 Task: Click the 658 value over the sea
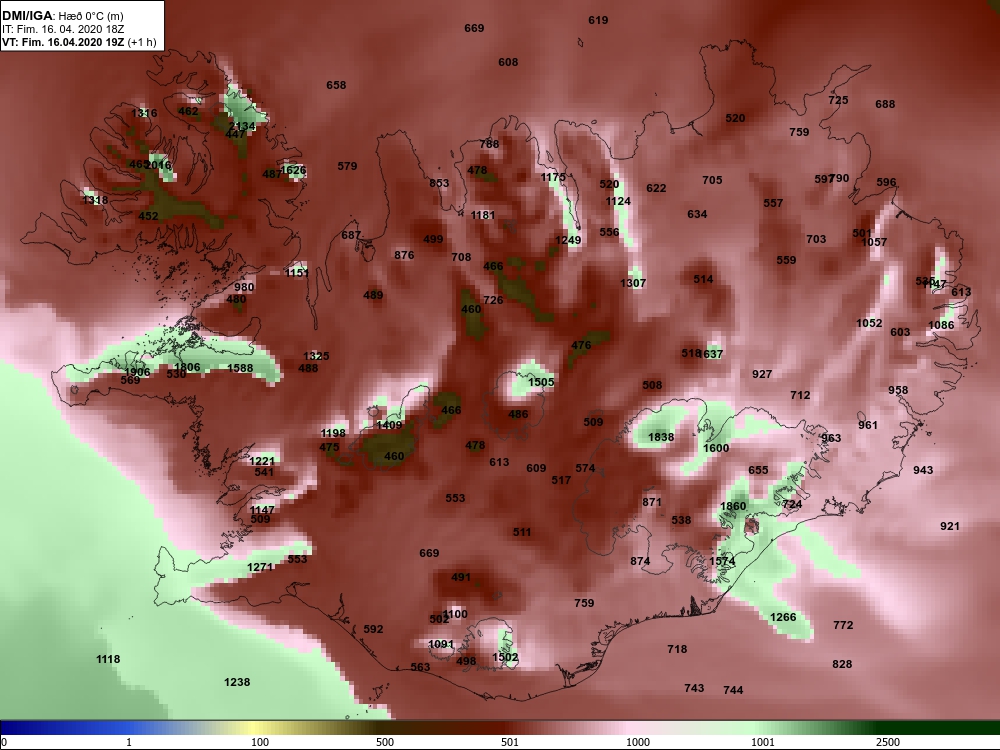[x=336, y=85]
